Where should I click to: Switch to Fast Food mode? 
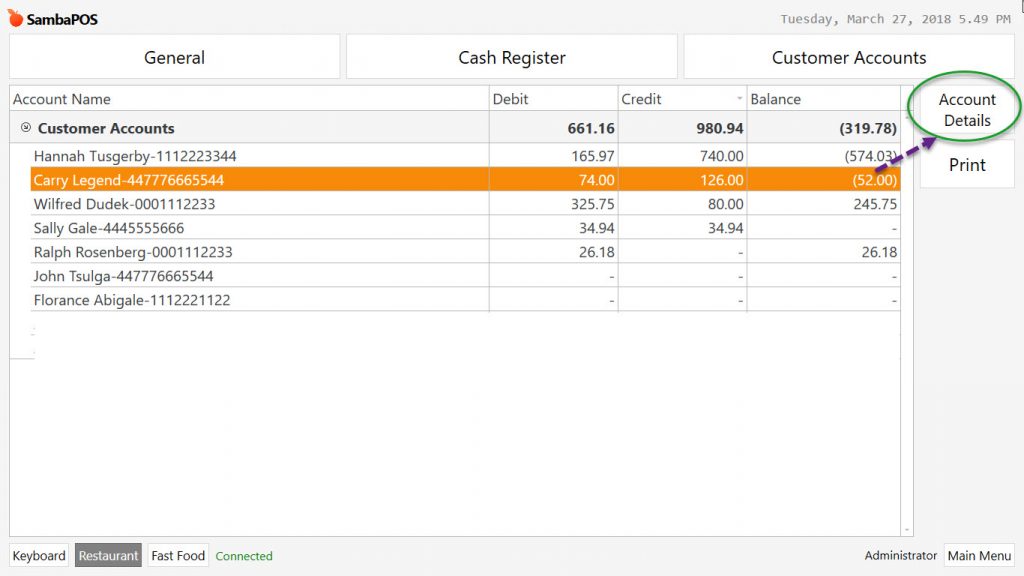point(178,556)
